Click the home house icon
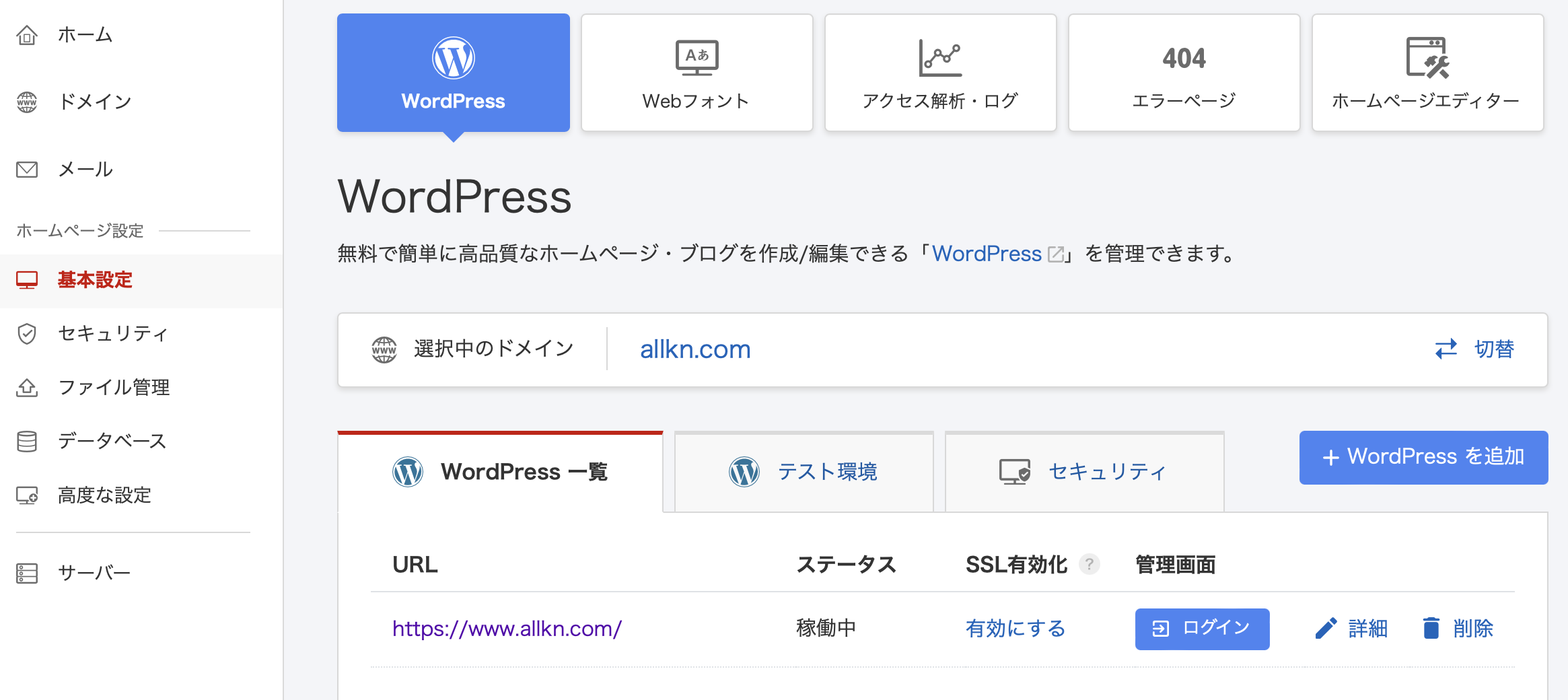This screenshot has width=1568, height=700. click(27, 34)
